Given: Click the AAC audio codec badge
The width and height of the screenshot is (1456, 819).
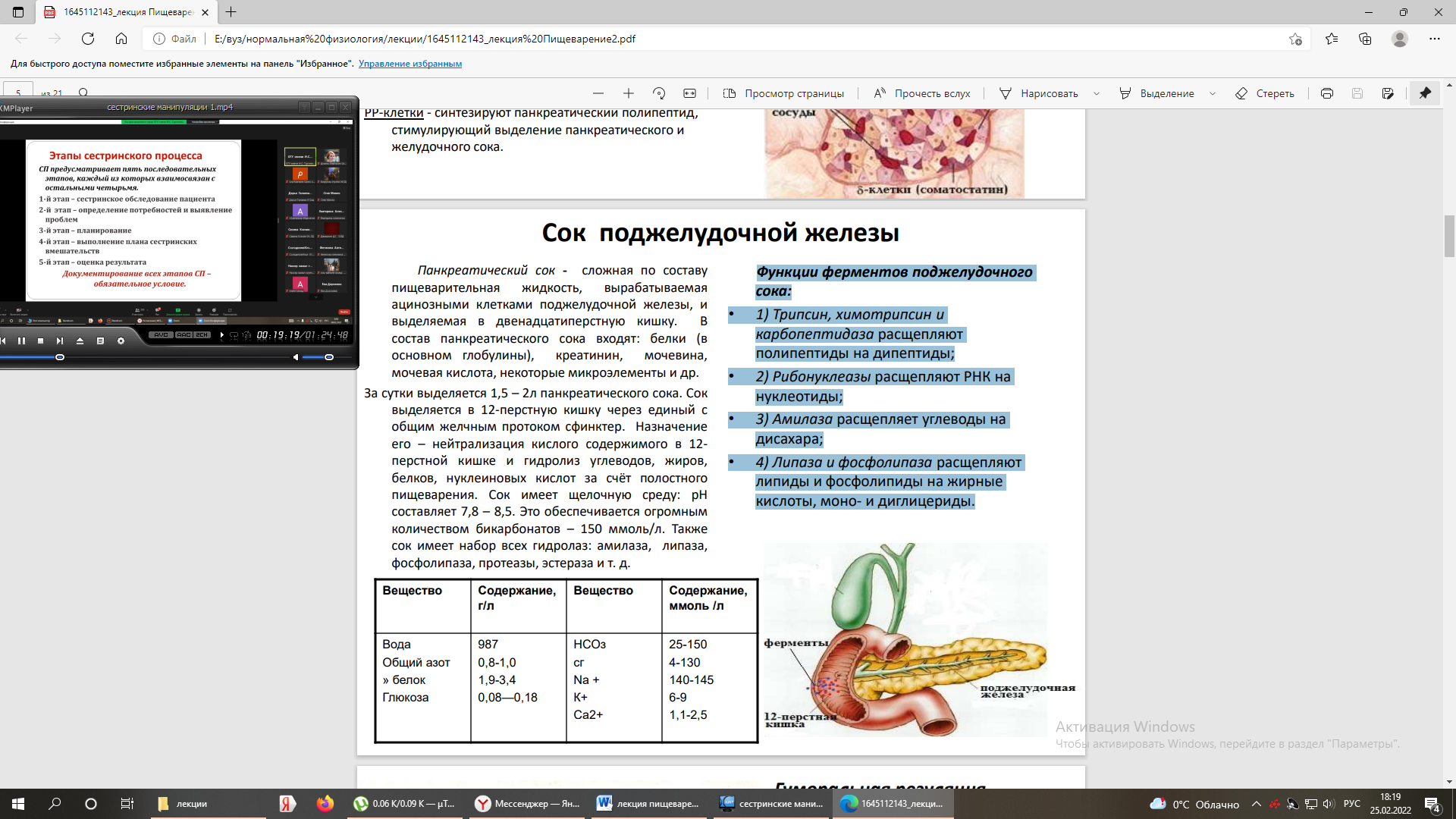Looking at the screenshot, I should tap(184, 335).
